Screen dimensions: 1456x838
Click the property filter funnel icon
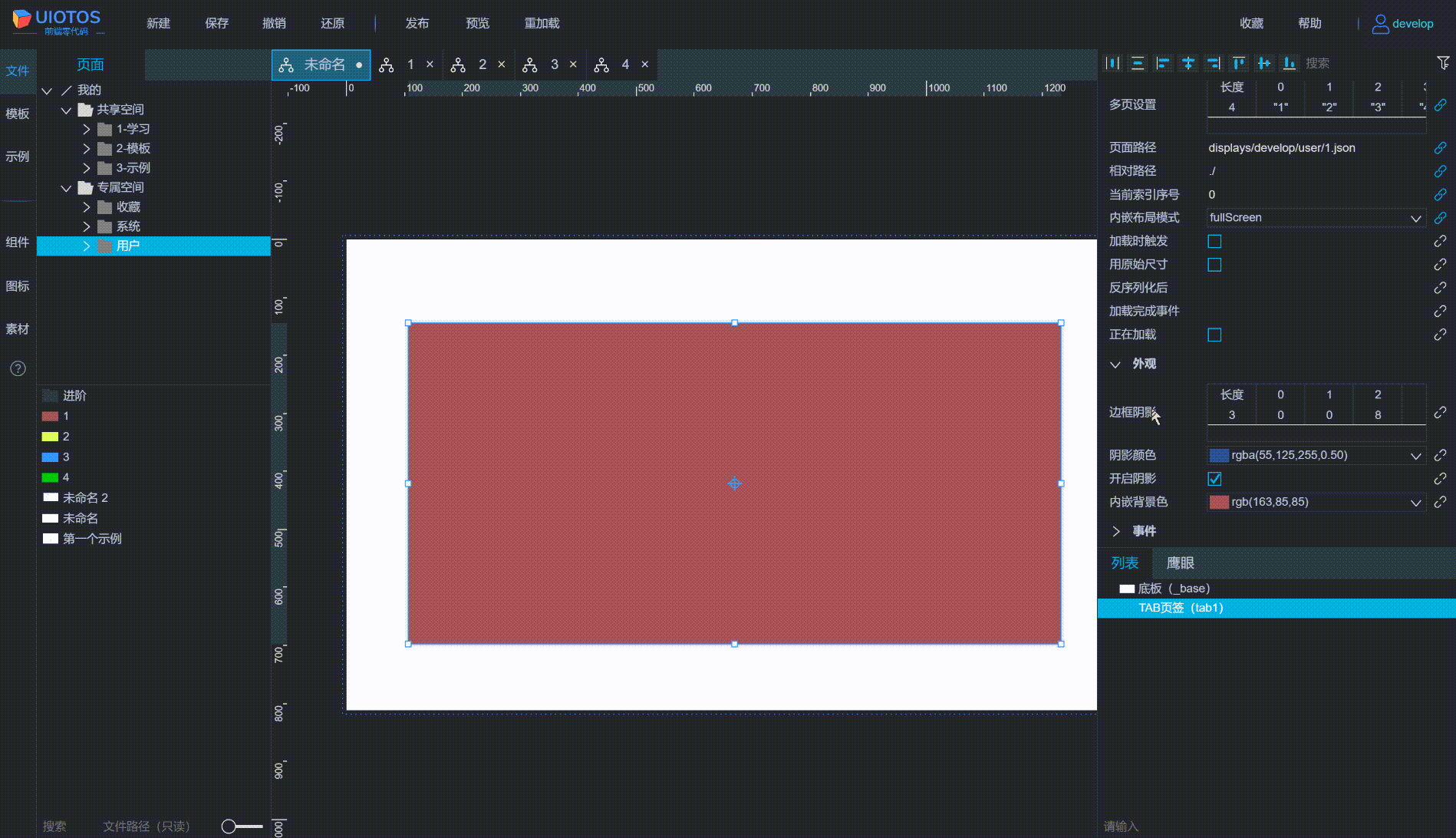click(1443, 63)
